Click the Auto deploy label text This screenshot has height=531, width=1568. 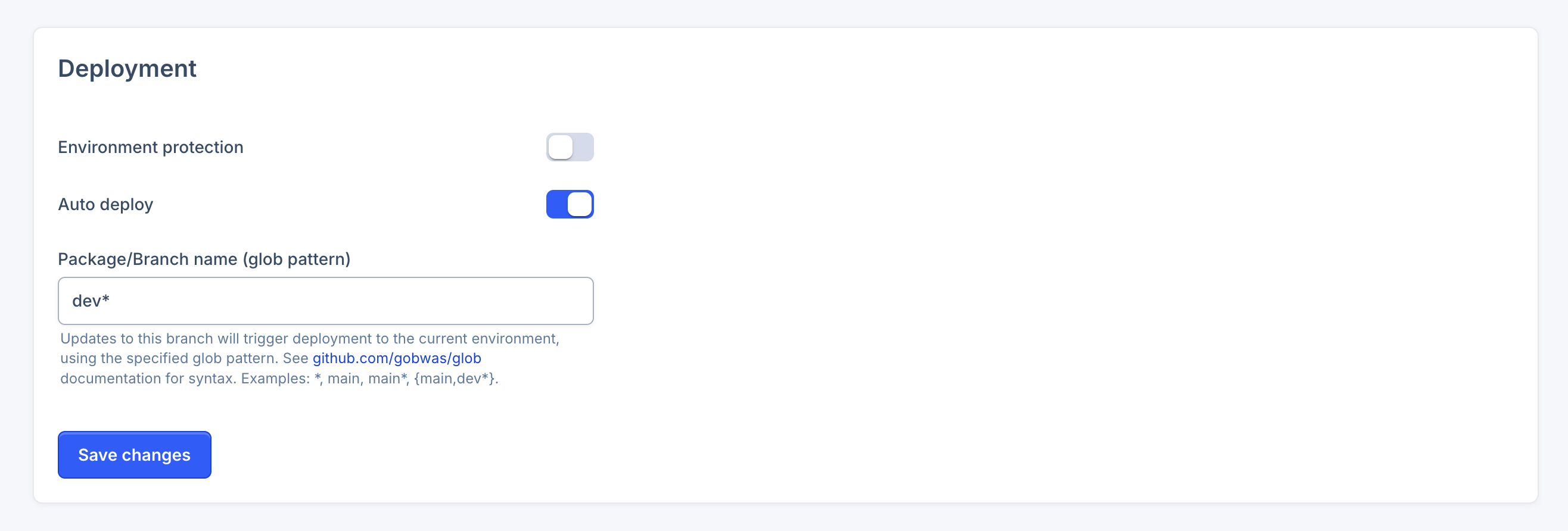(105, 204)
